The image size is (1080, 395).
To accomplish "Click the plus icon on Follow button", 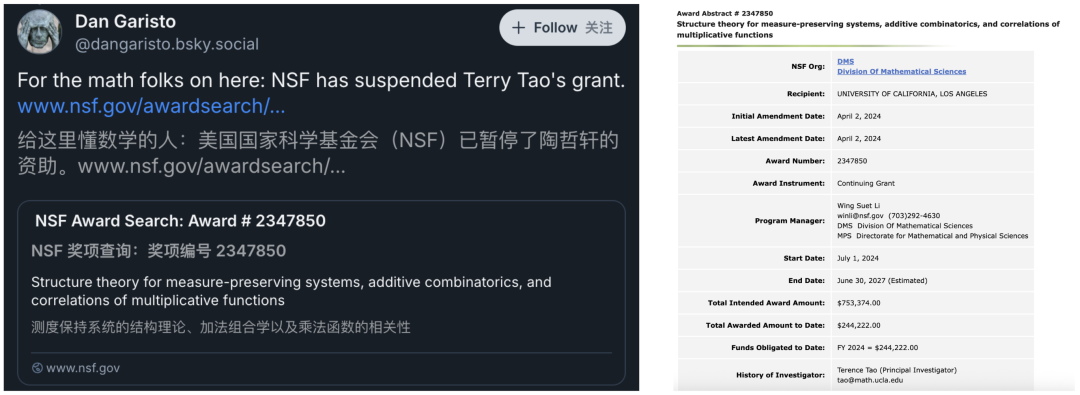I will pyautogui.click(x=518, y=28).
